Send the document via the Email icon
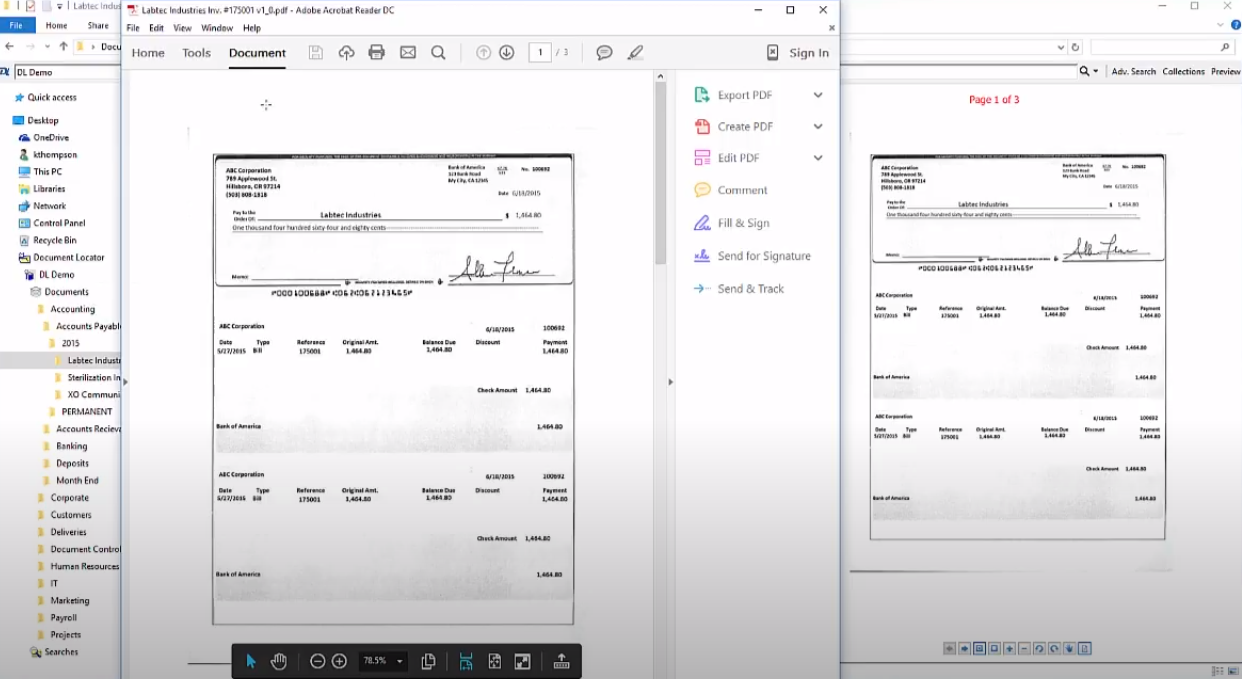The height and width of the screenshot is (679, 1242). pyautogui.click(x=407, y=52)
